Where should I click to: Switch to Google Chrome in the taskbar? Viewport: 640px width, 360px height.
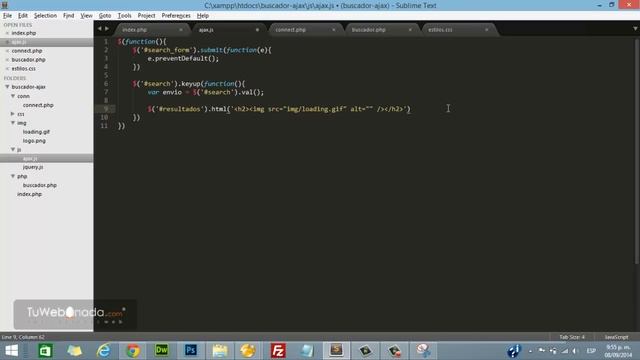tap(133, 351)
